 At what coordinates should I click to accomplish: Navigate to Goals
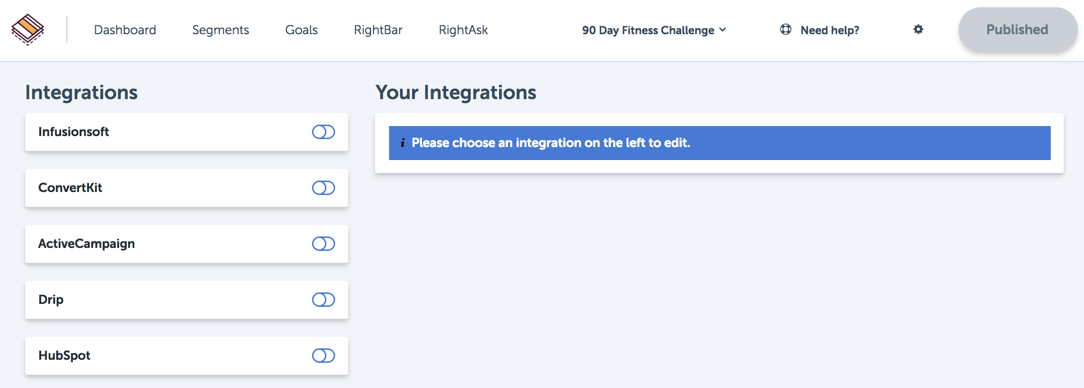coord(301,30)
